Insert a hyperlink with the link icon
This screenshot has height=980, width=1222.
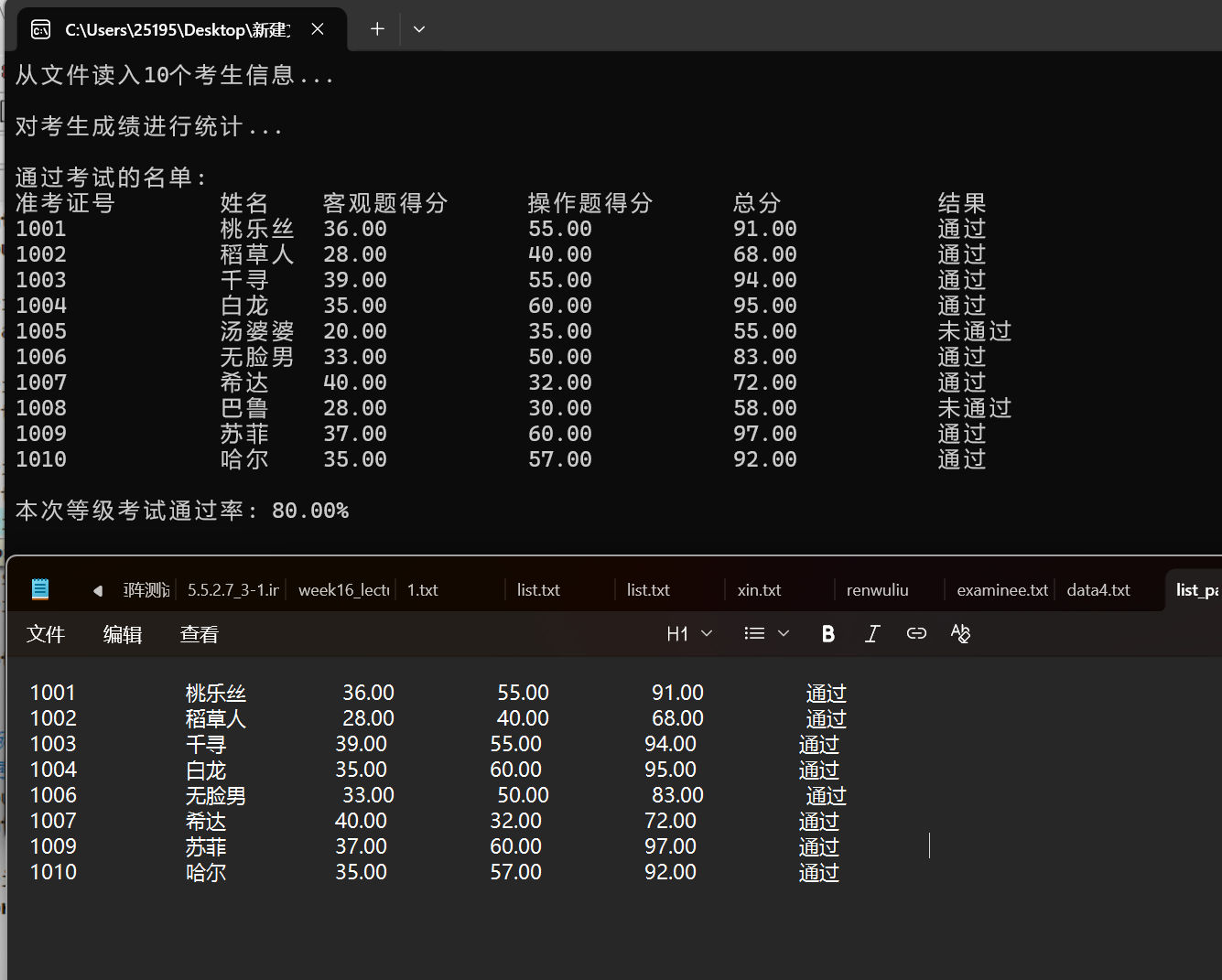point(916,633)
